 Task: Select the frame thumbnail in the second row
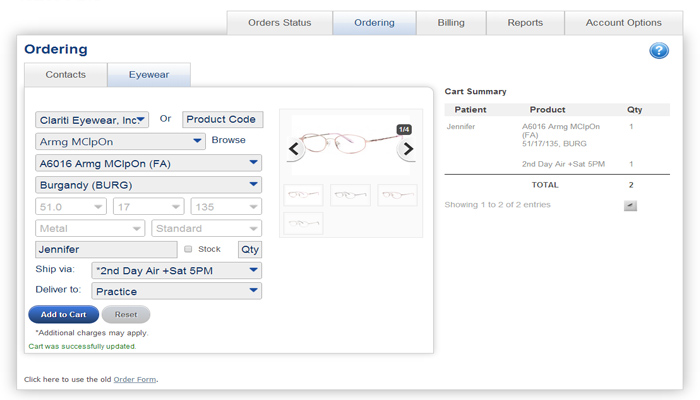[304, 223]
